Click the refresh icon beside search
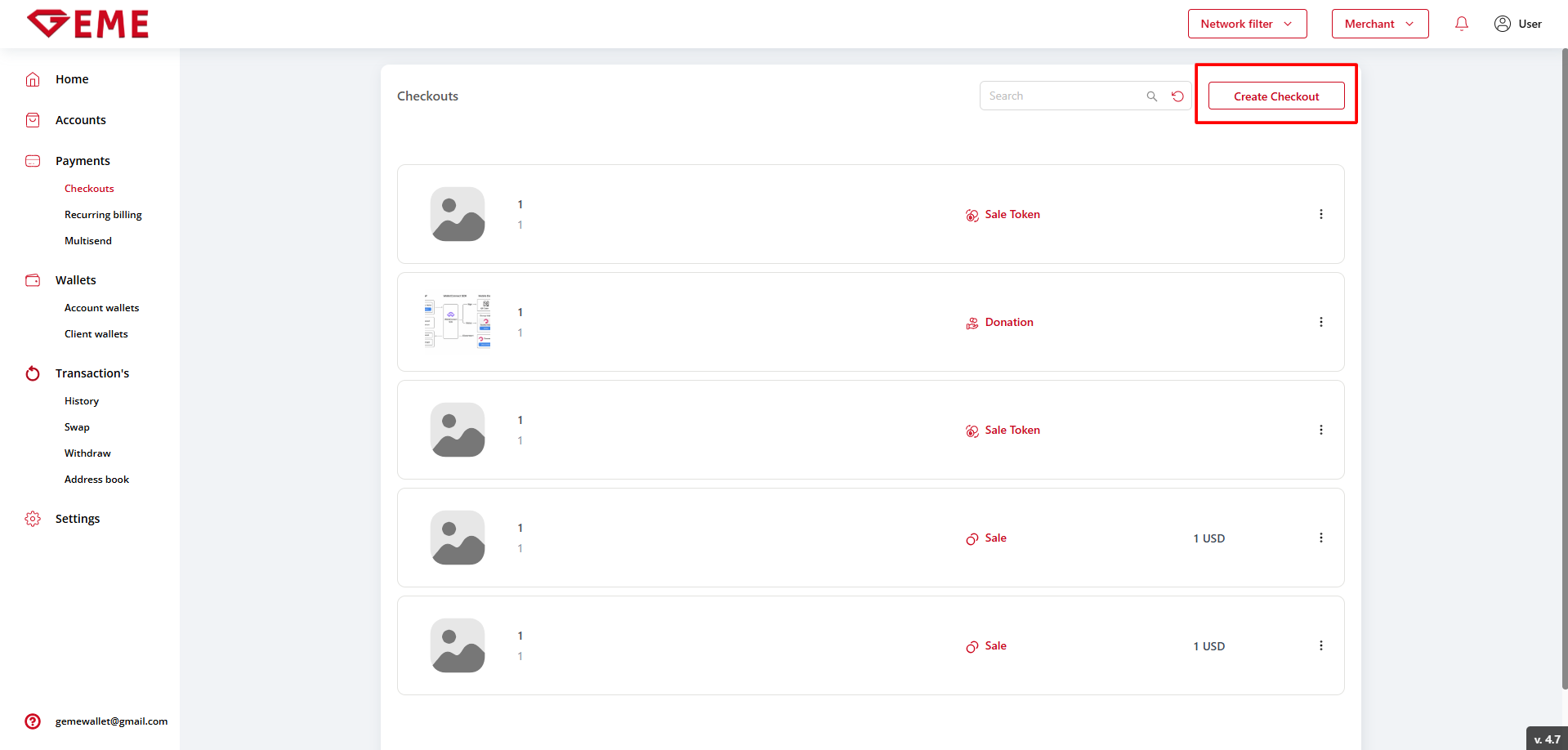This screenshot has width=1568, height=750. [x=1177, y=96]
